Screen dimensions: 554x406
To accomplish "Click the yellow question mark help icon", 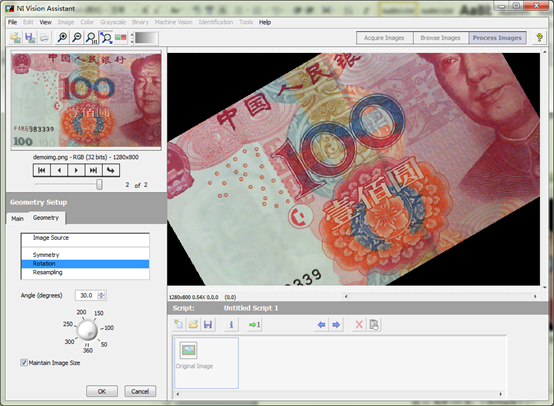I will click(539, 37).
